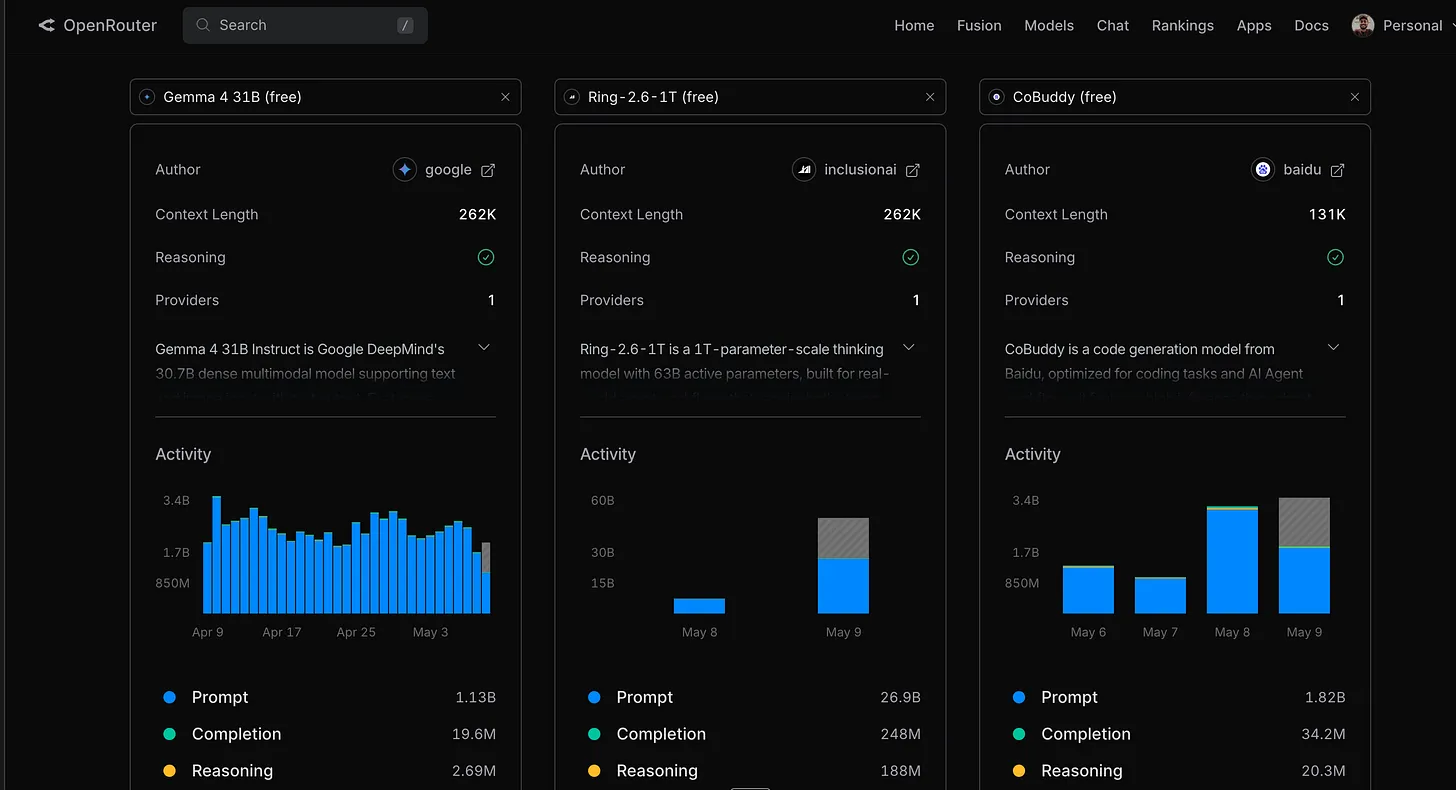Click the May 8 bar in CoBuddy chart

[1232, 560]
